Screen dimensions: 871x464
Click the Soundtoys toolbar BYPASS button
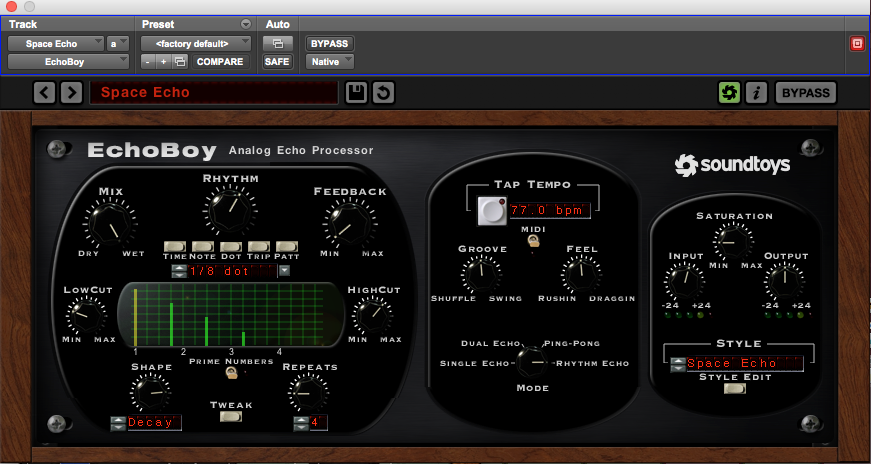805,93
